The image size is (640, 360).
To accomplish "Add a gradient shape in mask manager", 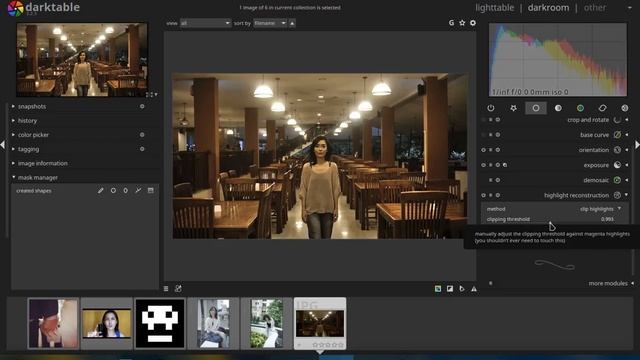I will coord(151,191).
